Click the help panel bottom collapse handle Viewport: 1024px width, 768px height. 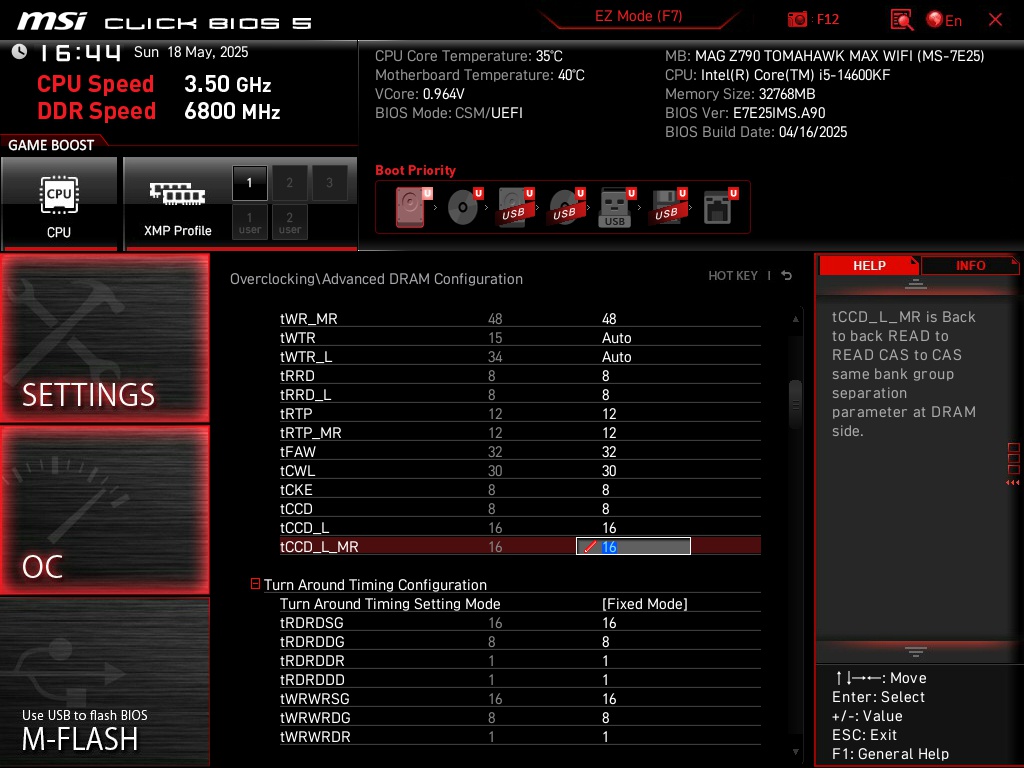pos(916,652)
